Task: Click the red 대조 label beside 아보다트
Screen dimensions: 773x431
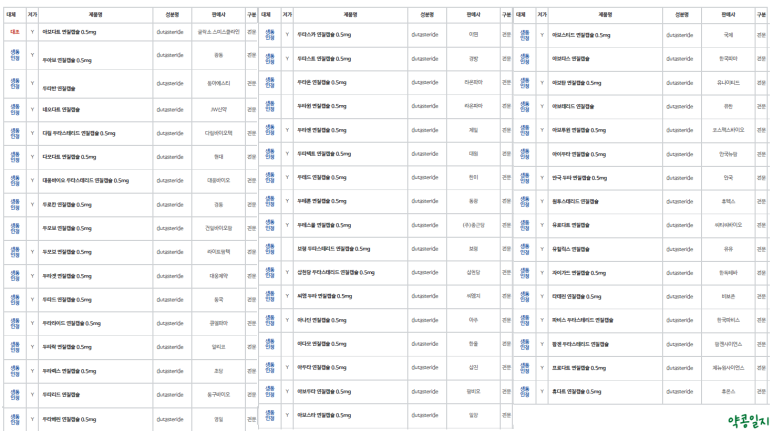Action: 15,32
